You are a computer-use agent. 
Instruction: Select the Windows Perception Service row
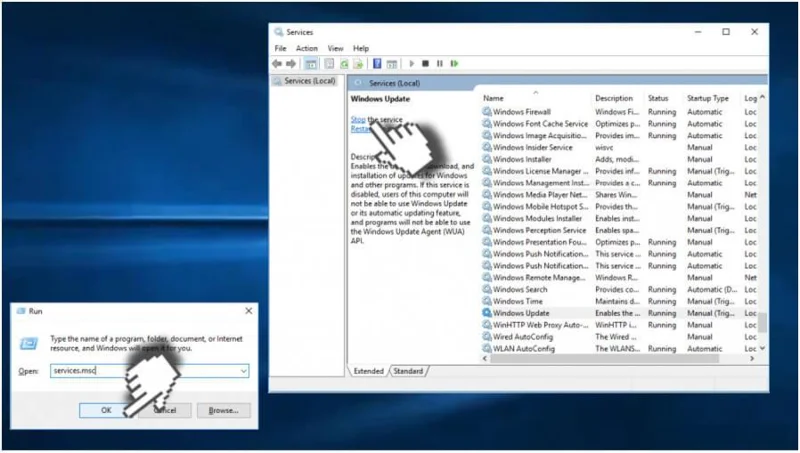tap(619, 230)
